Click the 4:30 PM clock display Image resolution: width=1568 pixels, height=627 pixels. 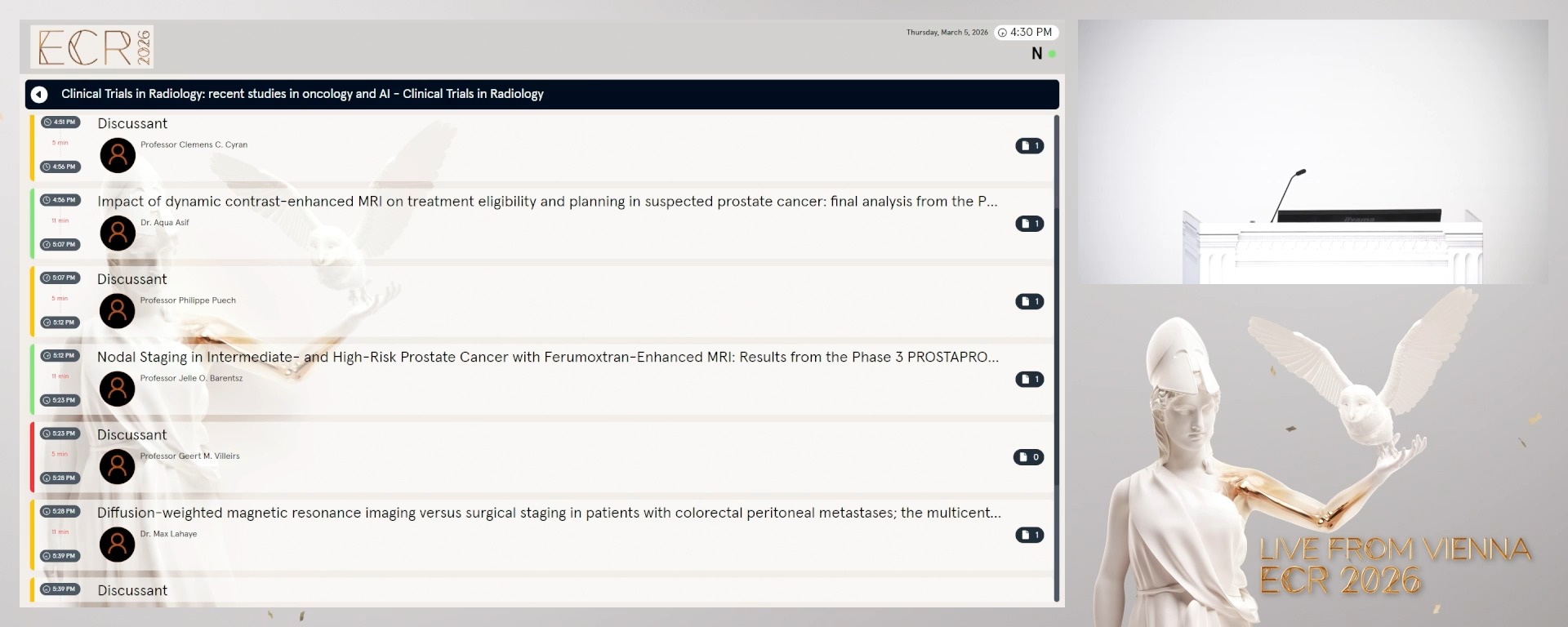[1027, 33]
